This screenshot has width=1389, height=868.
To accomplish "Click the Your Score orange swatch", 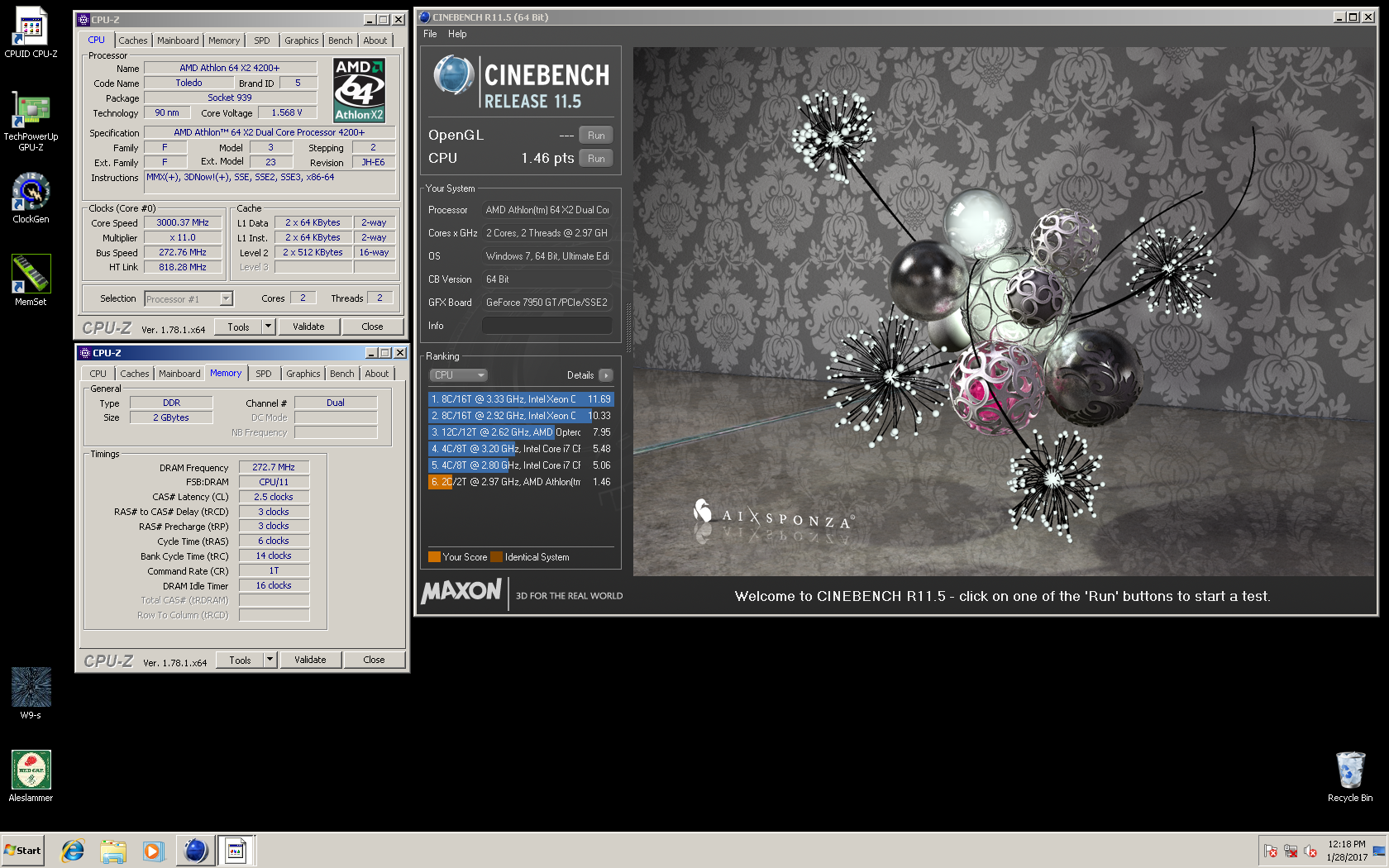I will point(434,557).
